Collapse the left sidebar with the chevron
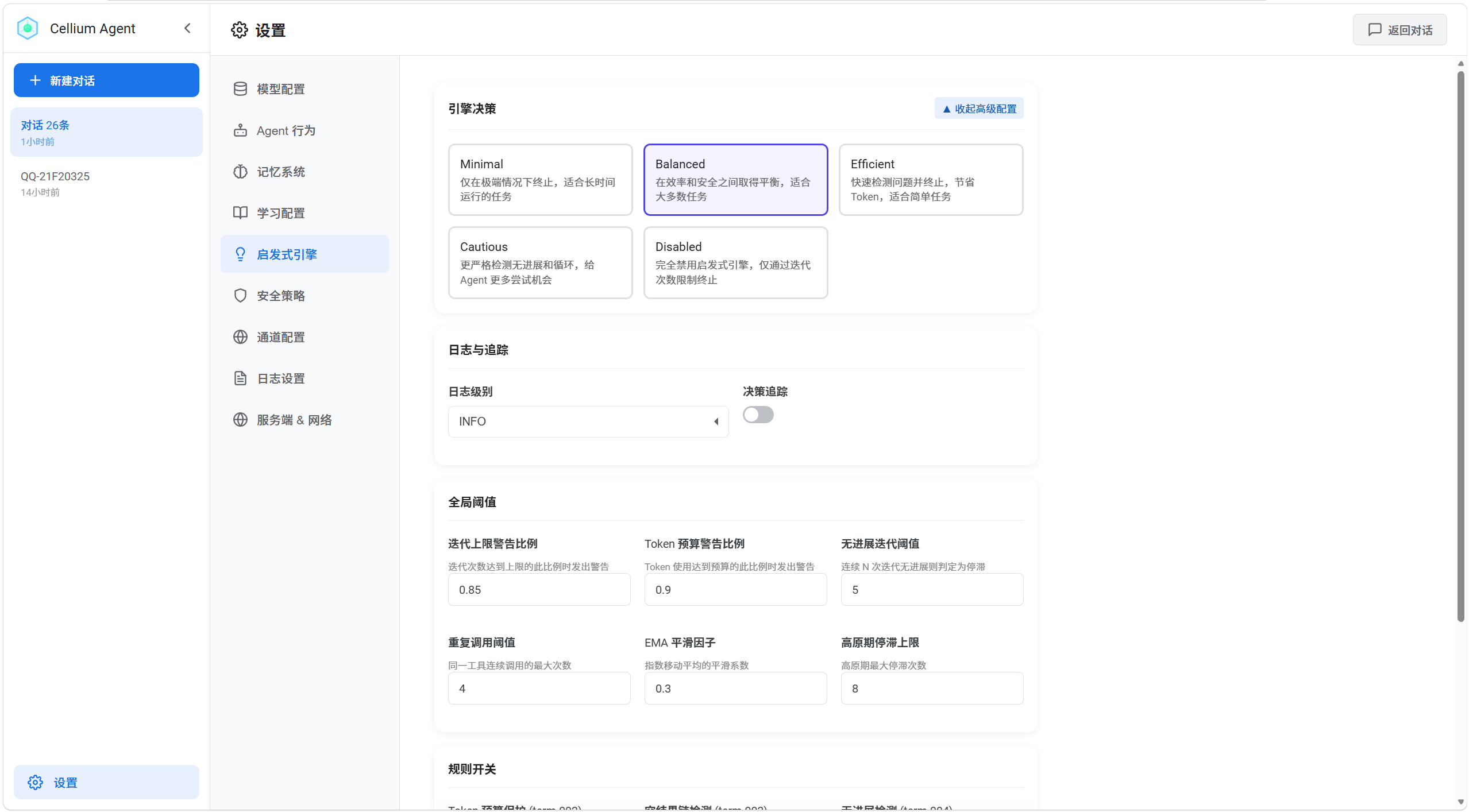 click(187, 28)
